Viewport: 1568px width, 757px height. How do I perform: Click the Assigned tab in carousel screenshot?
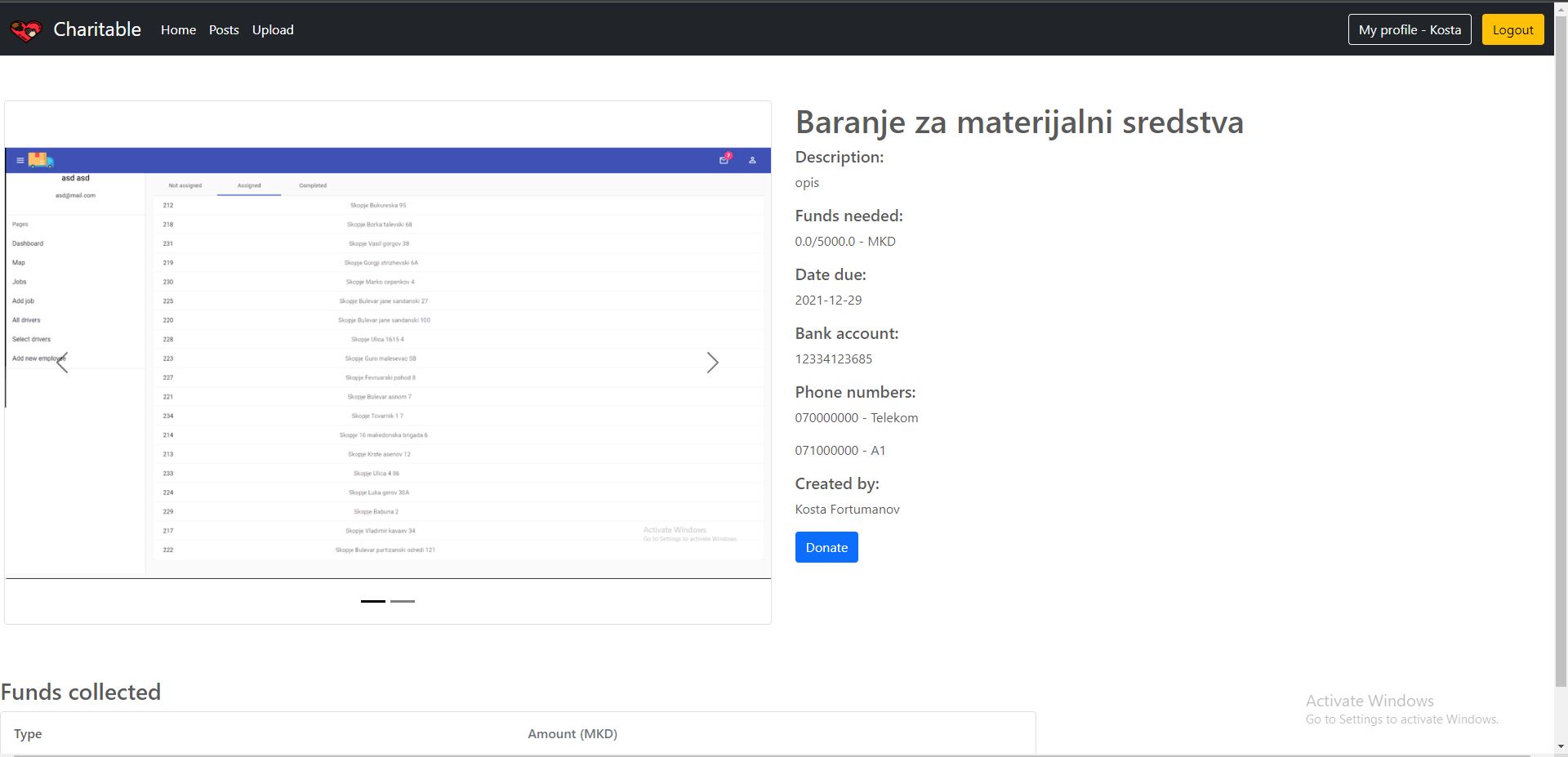tap(249, 185)
